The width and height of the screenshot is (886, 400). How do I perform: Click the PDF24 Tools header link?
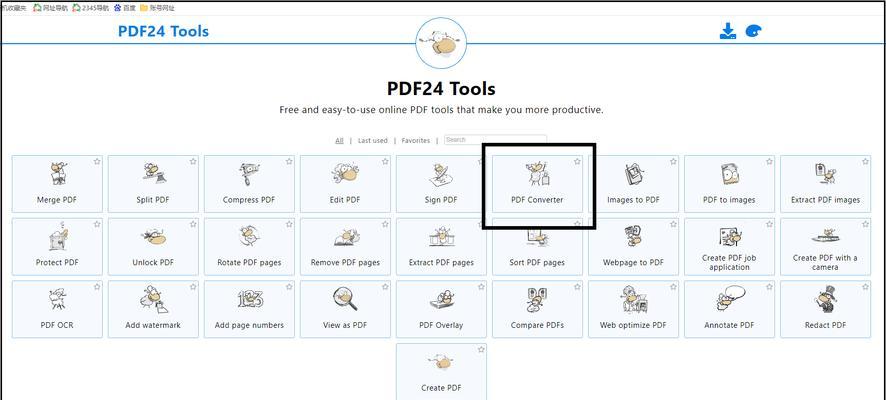point(163,31)
